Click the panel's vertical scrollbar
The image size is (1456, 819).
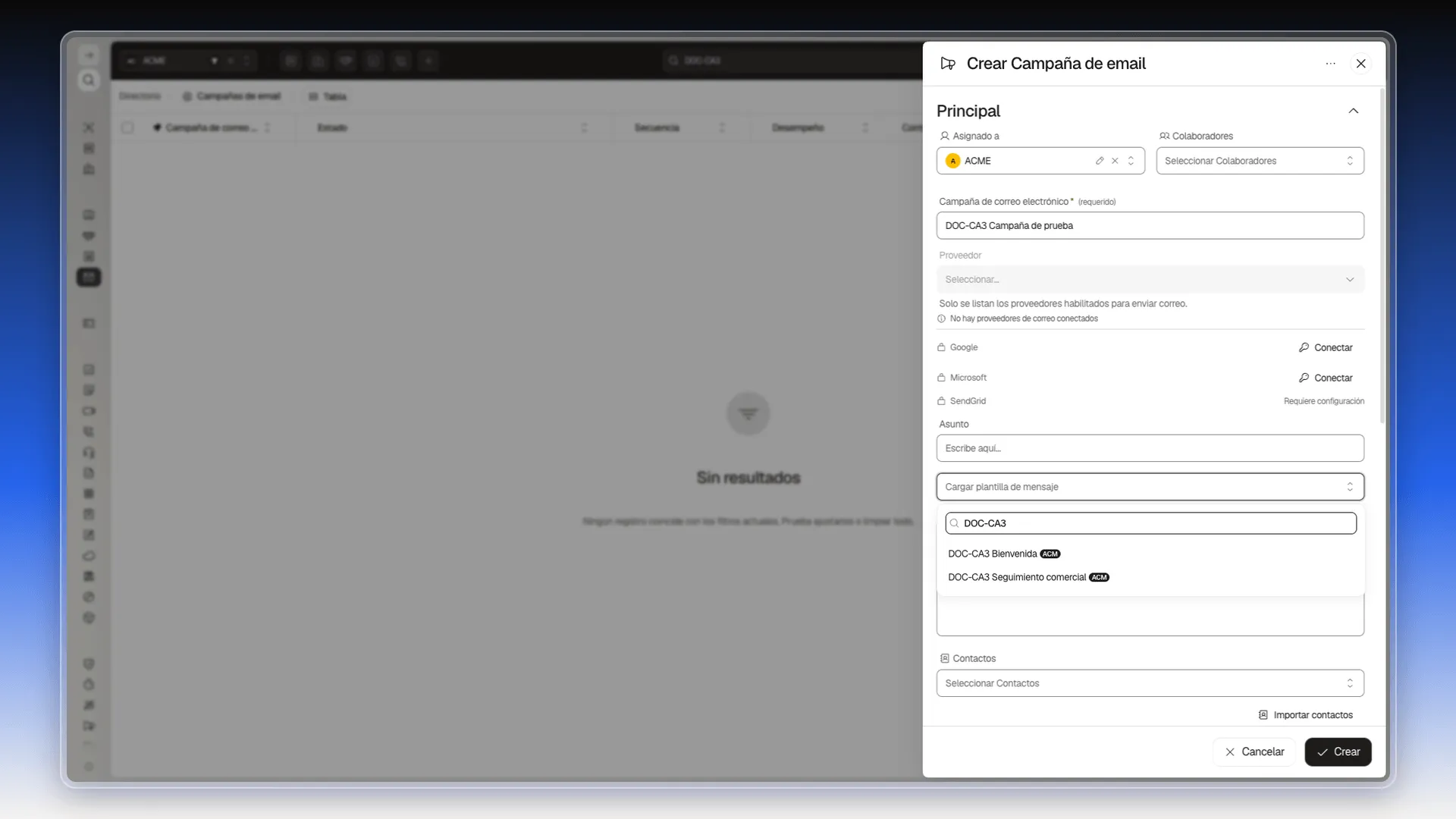coord(1382,256)
